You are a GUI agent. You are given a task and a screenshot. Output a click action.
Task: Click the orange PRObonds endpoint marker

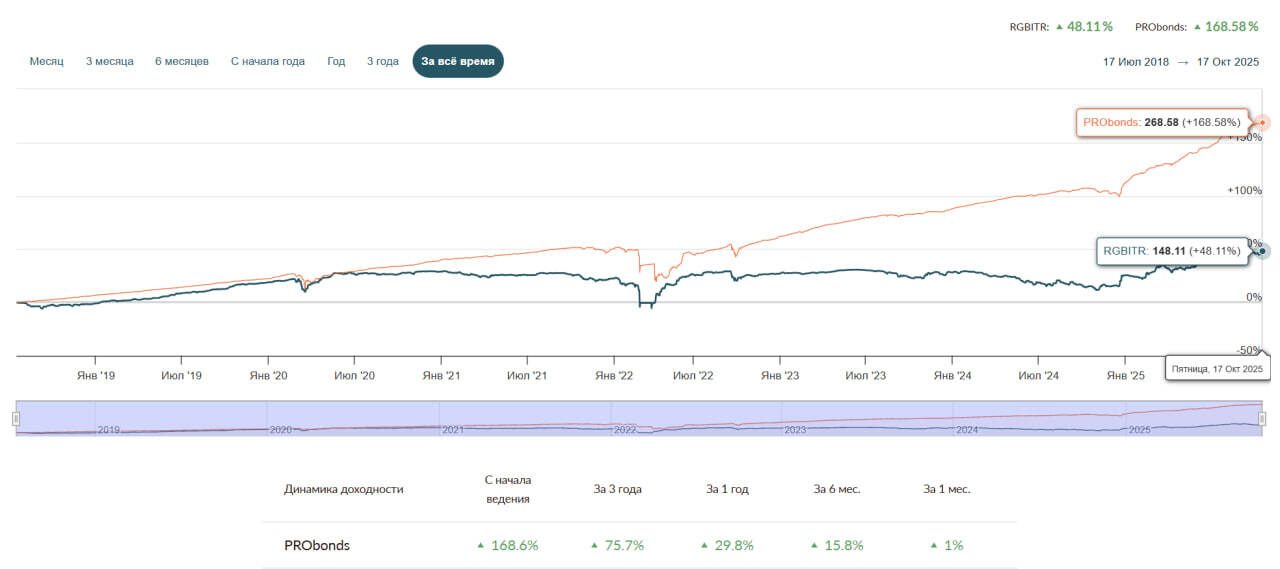tap(1263, 122)
